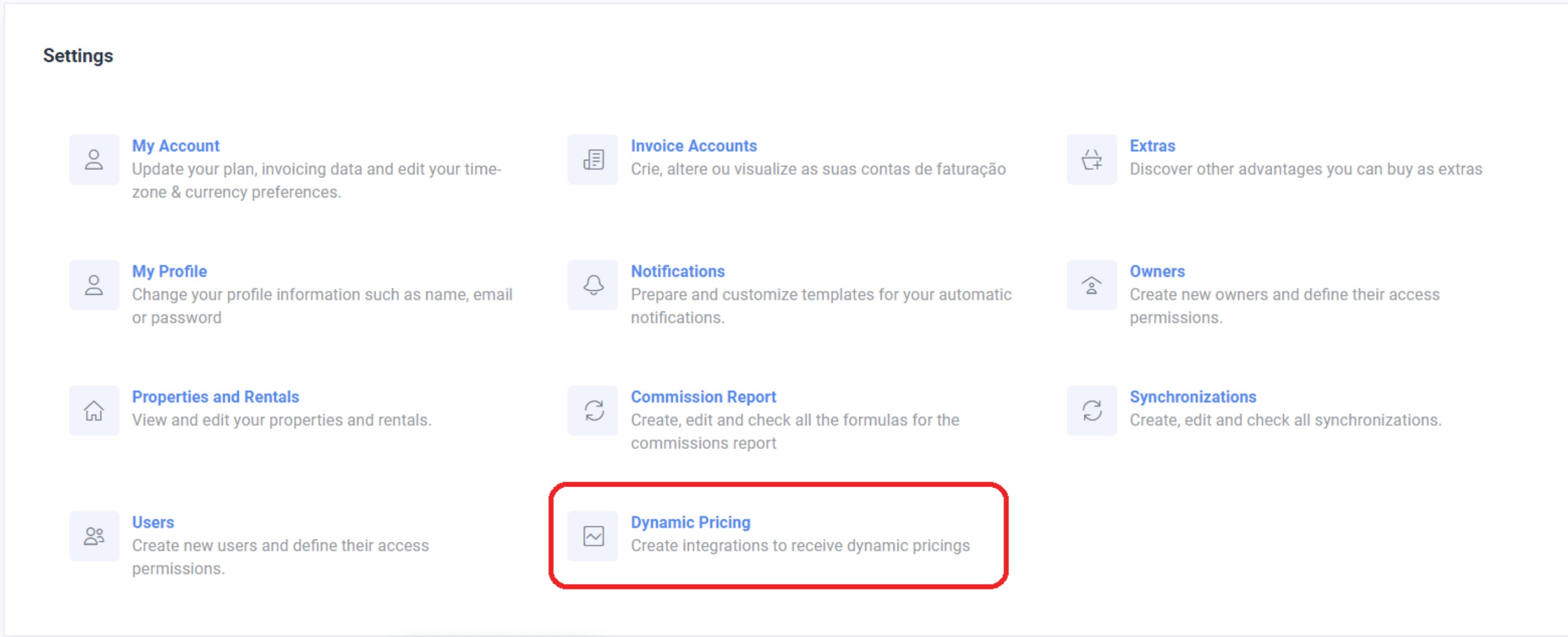Open the Owners settings link
Image resolution: width=1568 pixels, height=637 pixels.
(x=1157, y=271)
